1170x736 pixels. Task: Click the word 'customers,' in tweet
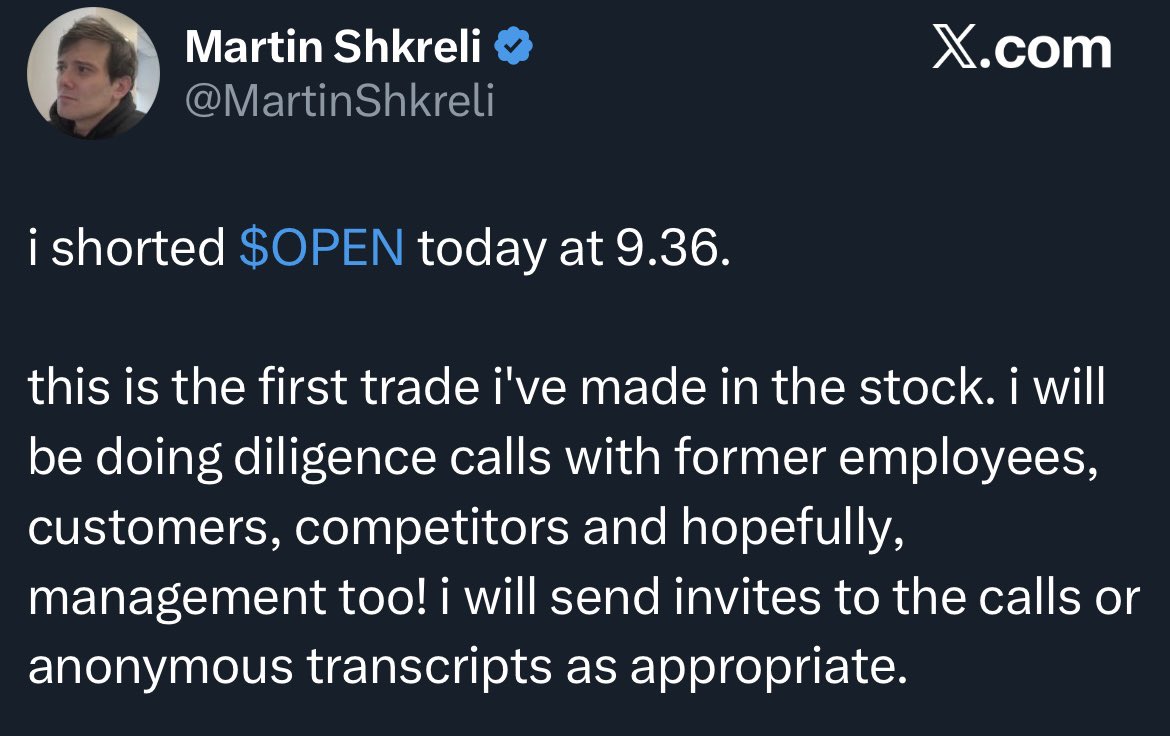pyautogui.click(x=154, y=528)
